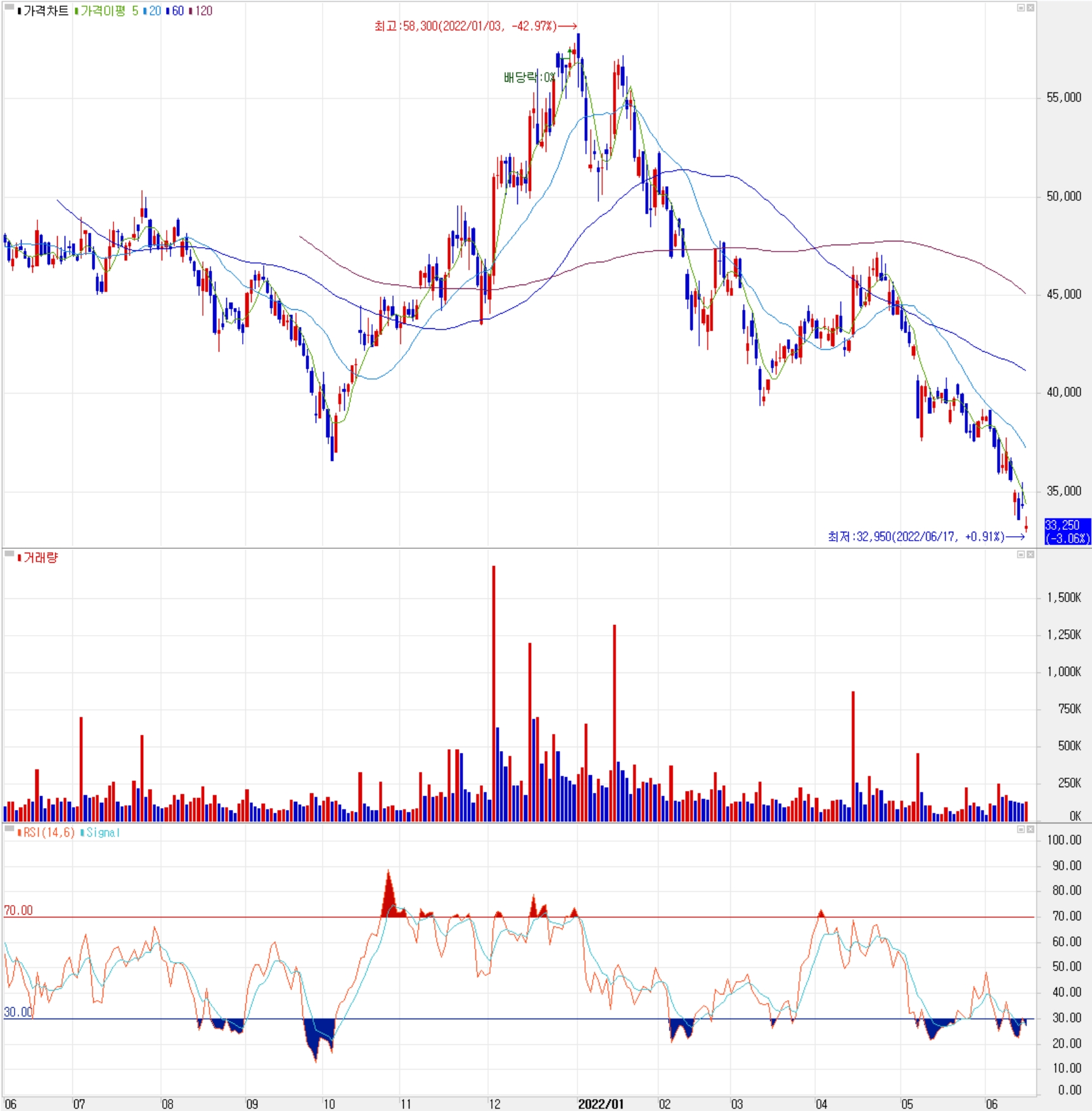Click the gray menu icon beside 가격차트
The width and height of the screenshot is (1092, 1111).
tap(10, 7)
